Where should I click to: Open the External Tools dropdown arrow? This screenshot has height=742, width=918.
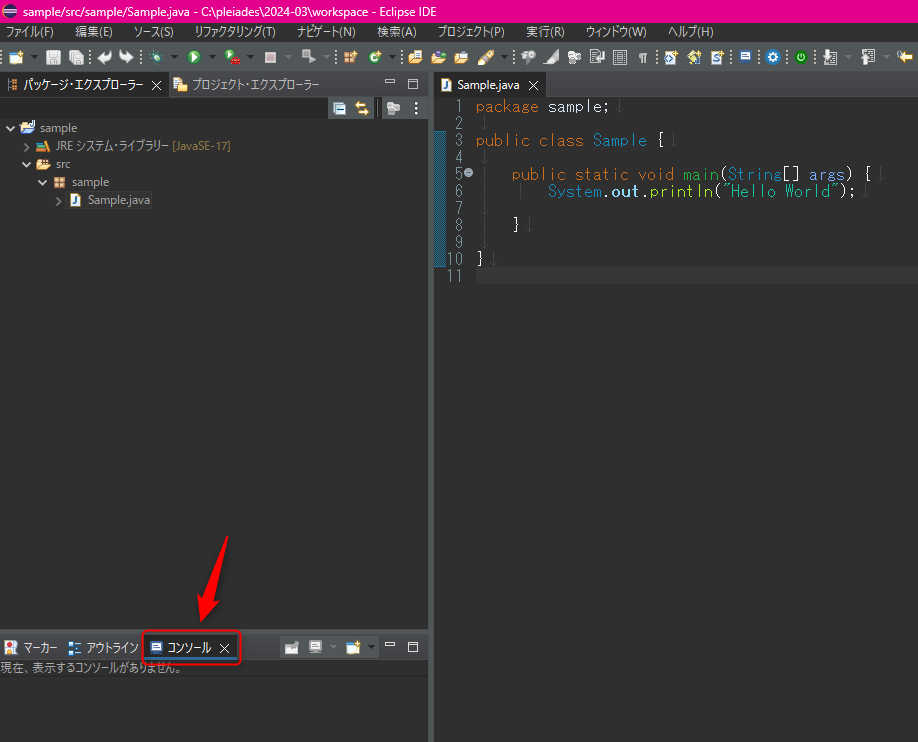coord(251,57)
